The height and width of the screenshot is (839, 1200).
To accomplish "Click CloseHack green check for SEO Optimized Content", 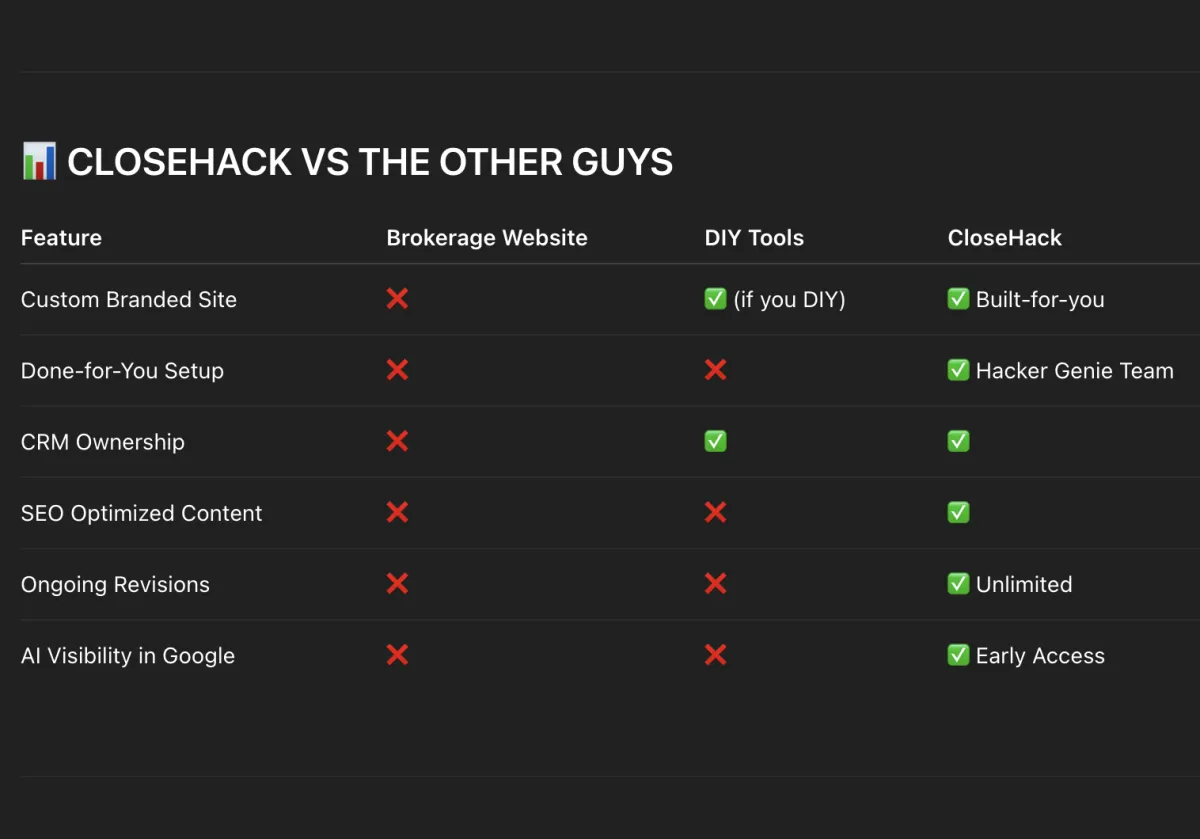I will (x=958, y=512).
